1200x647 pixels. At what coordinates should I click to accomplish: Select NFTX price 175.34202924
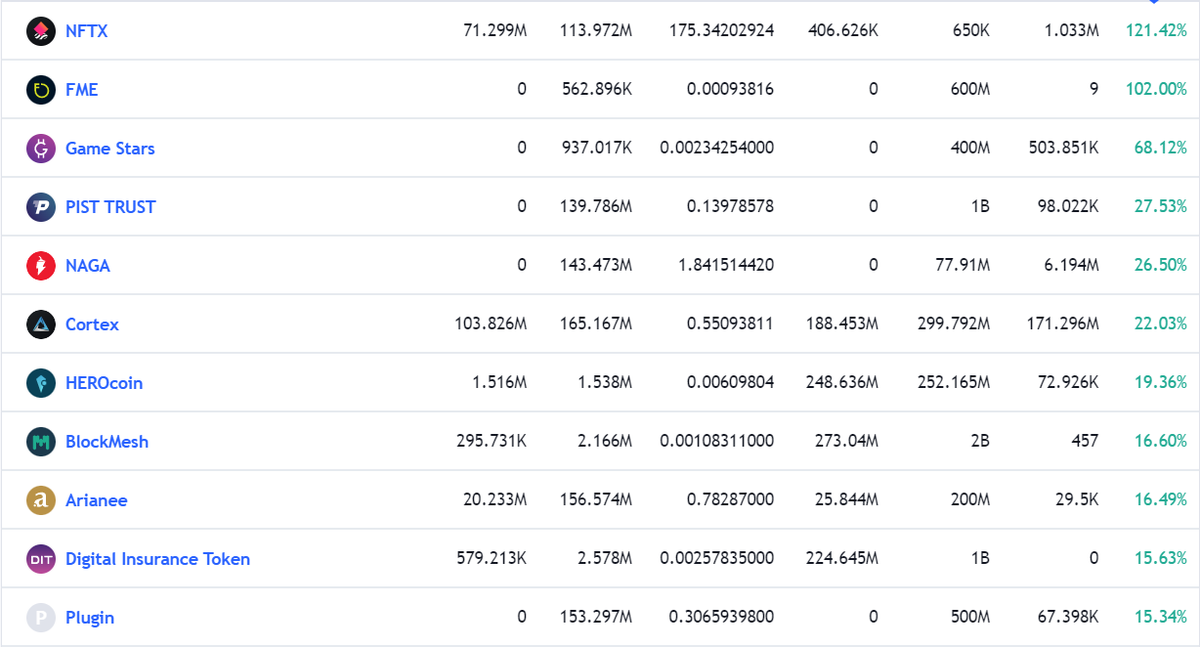click(x=721, y=31)
